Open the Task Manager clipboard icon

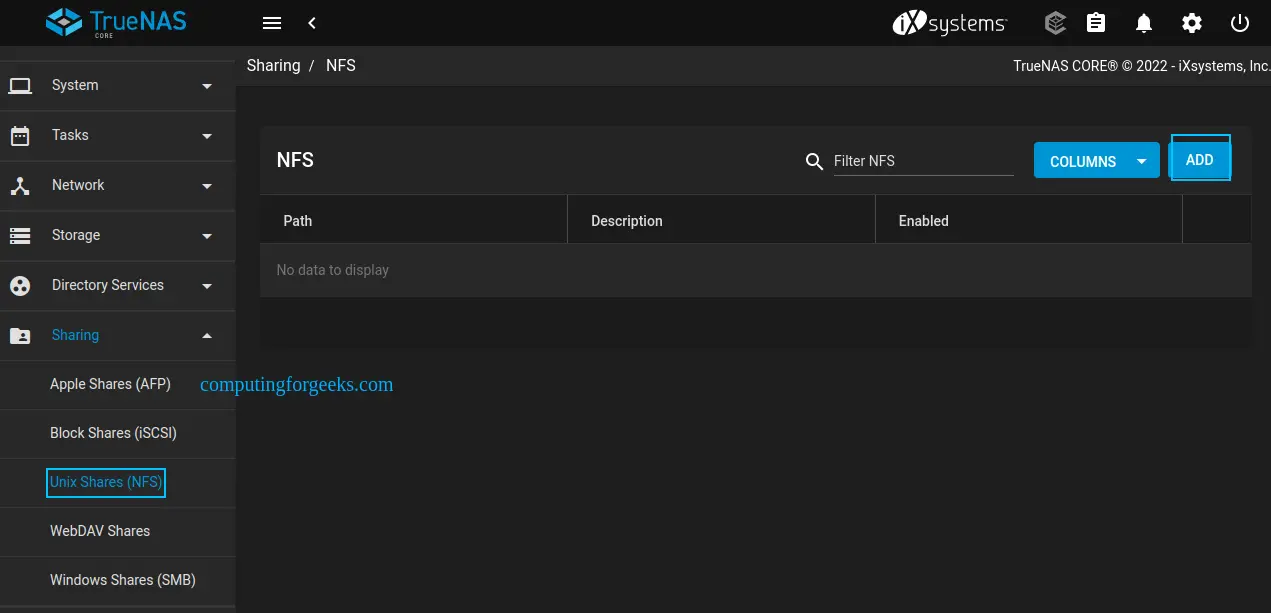[1096, 23]
